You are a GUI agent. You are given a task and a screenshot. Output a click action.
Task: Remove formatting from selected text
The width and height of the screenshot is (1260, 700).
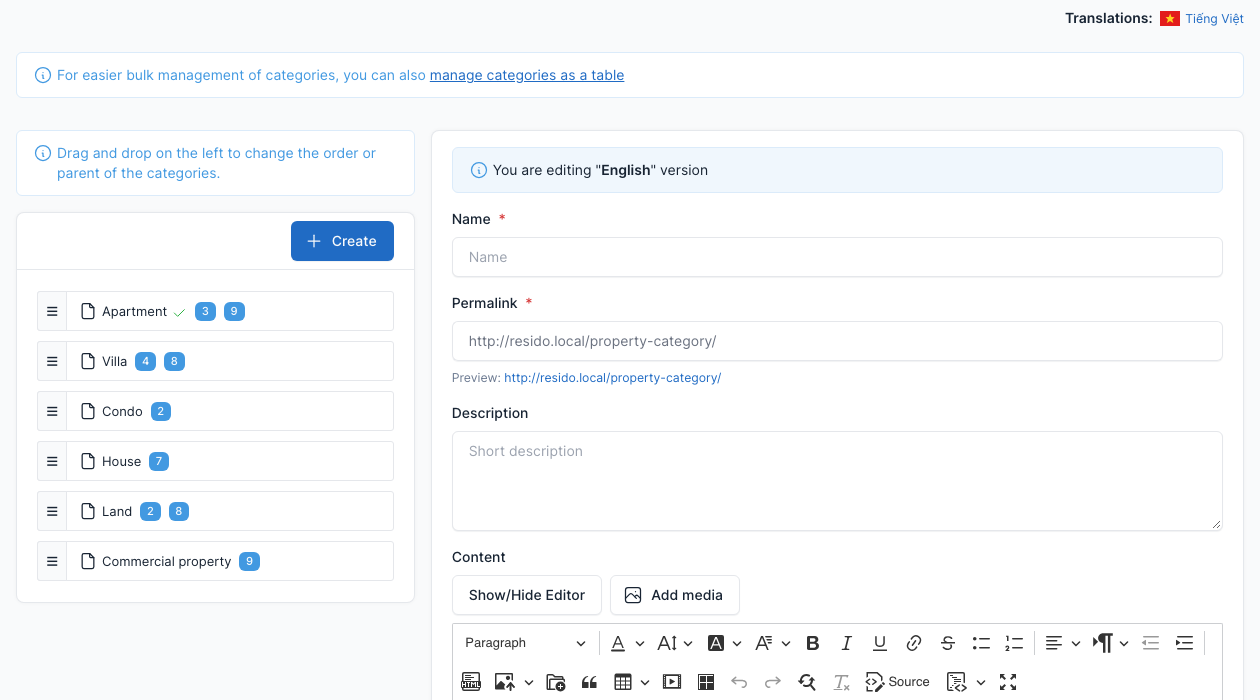click(x=841, y=682)
